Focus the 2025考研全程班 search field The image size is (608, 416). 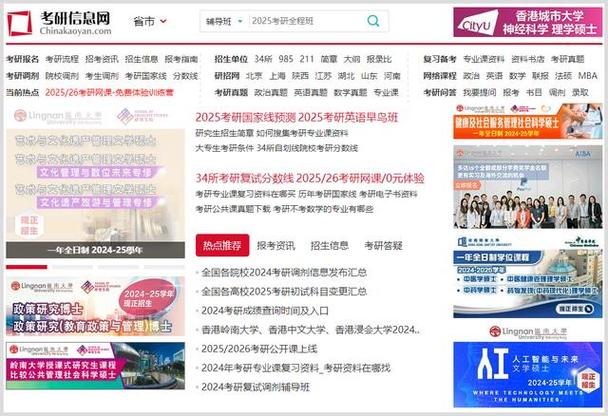click(306, 21)
